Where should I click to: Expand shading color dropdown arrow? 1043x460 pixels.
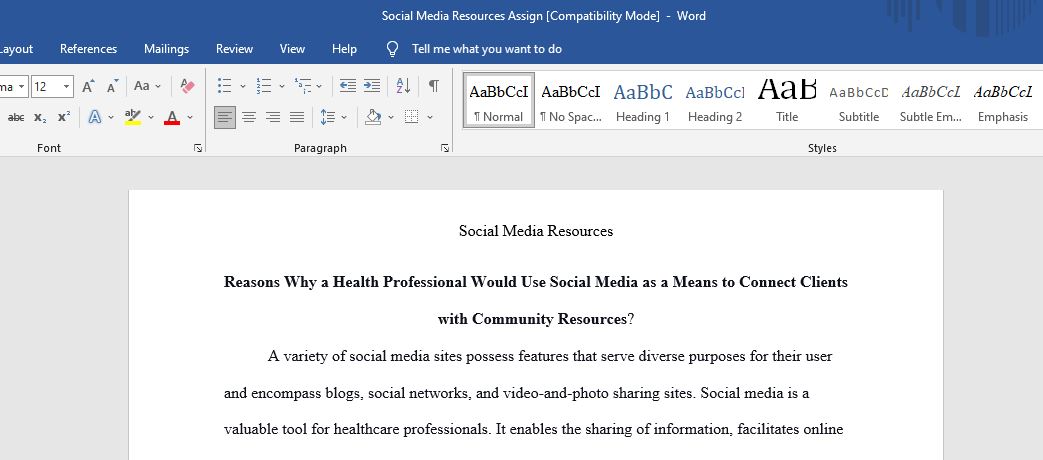pyautogui.click(x=390, y=118)
